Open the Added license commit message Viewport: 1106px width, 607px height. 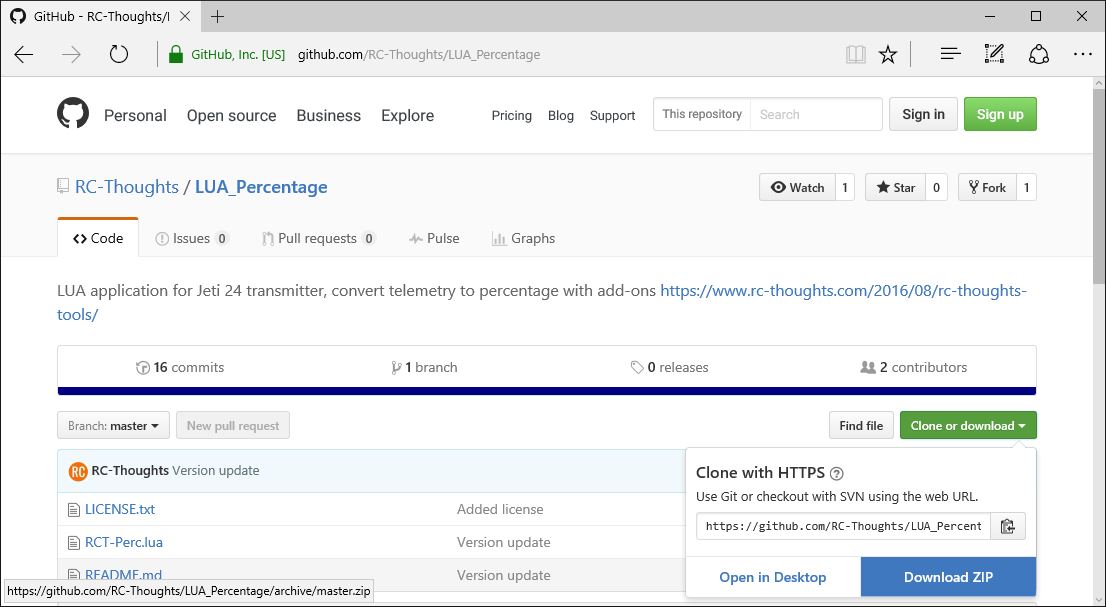click(500, 509)
